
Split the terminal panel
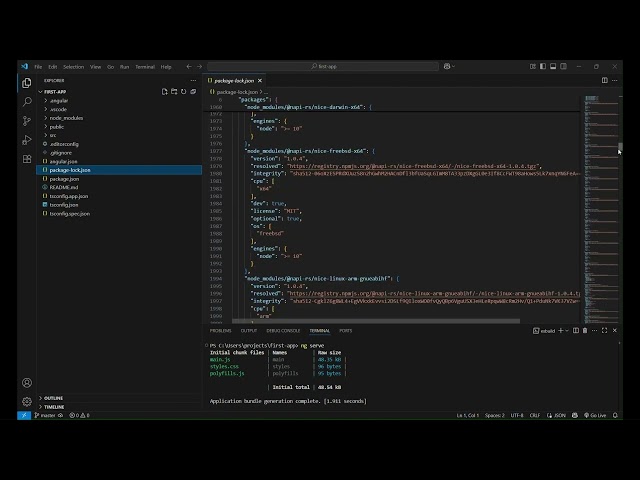[x=576, y=331]
